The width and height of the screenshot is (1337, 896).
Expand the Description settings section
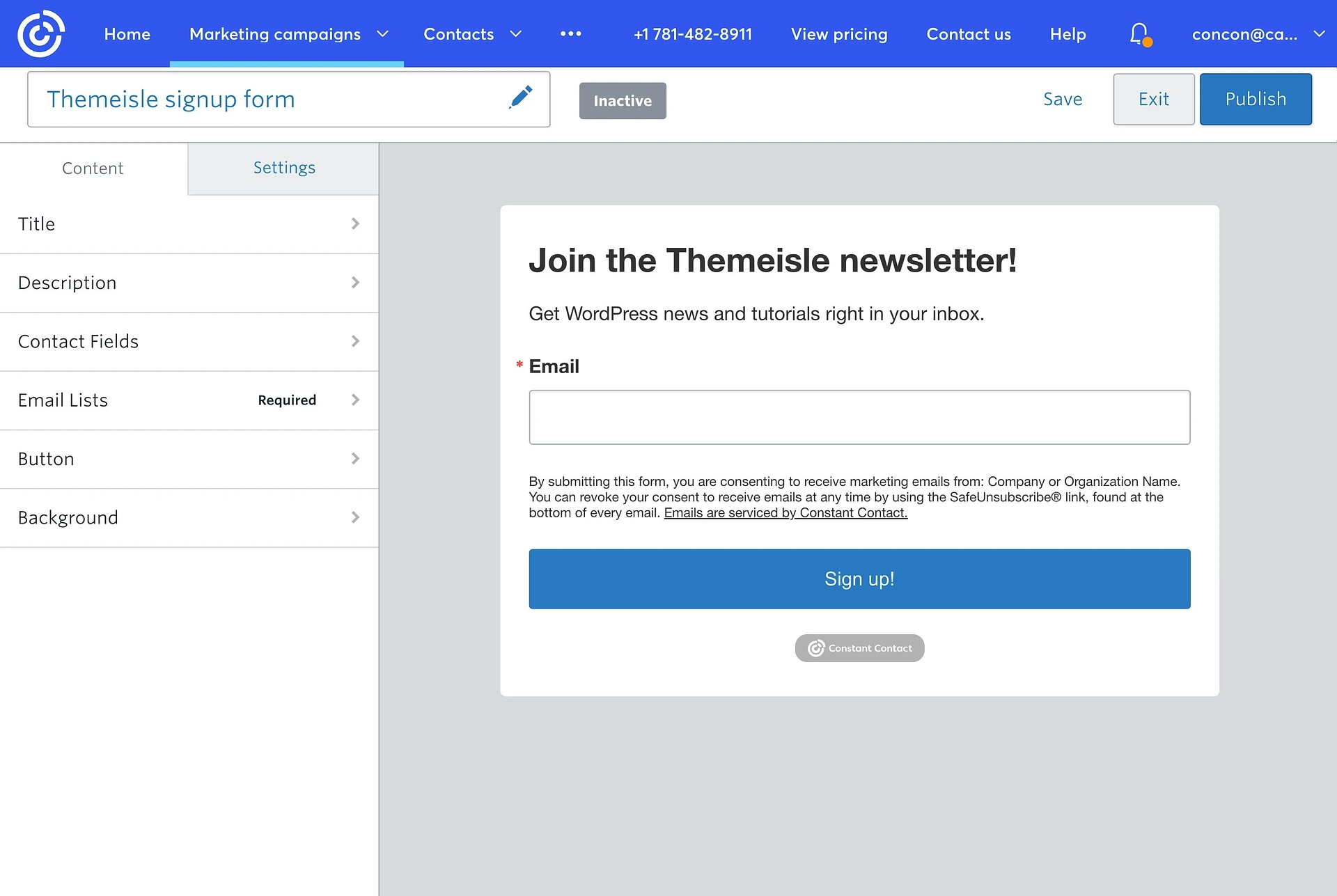[x=189, y=283]
